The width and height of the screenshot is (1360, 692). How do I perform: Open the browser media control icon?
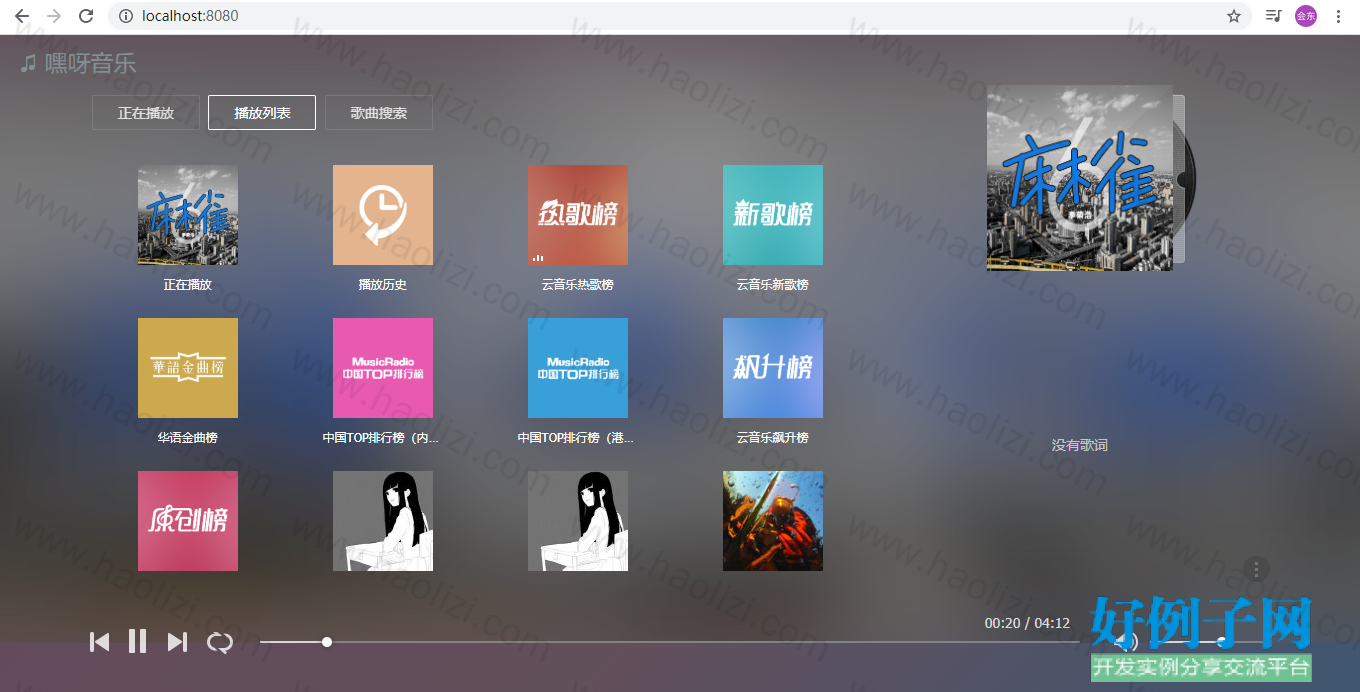tap(1273, 16)
